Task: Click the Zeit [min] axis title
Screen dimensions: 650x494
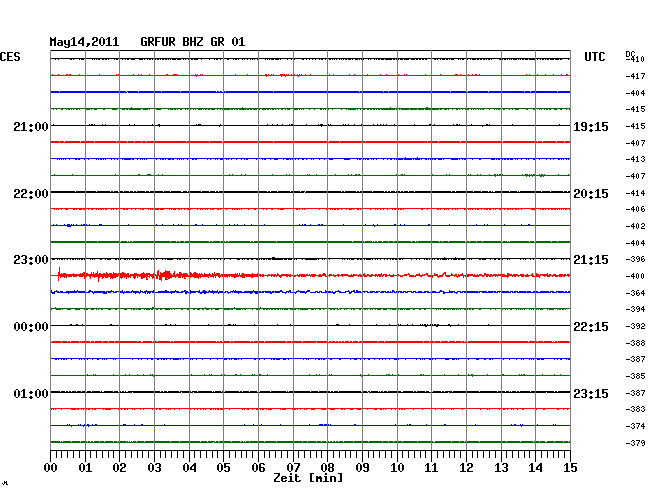Action: (308, 478)
